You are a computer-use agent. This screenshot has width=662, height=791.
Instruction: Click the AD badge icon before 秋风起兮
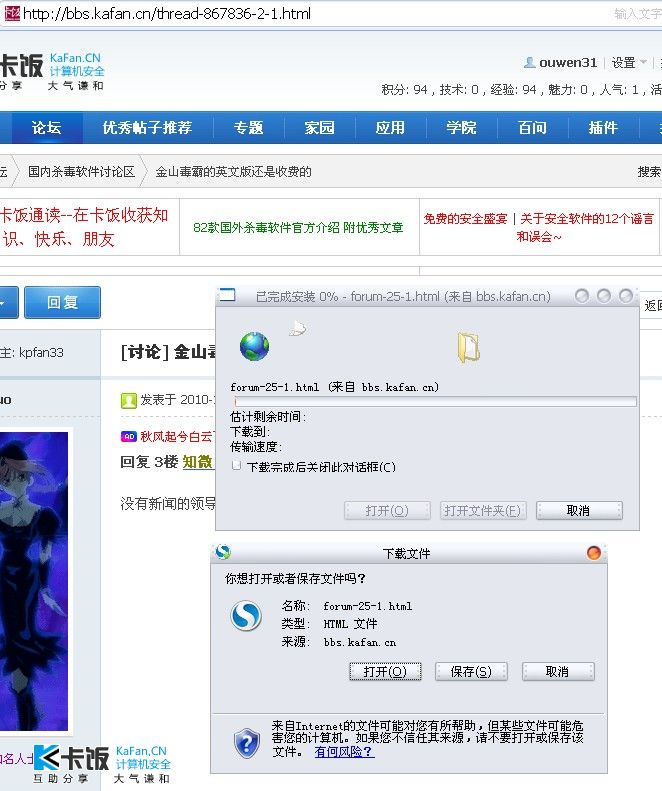coord(129,436)
